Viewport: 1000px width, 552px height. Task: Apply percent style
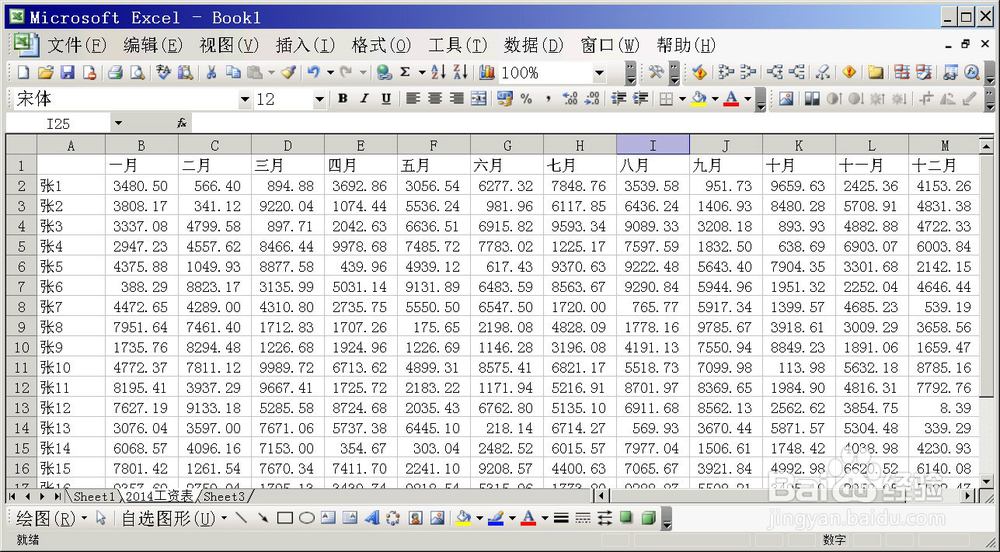[x=526, y=98]
